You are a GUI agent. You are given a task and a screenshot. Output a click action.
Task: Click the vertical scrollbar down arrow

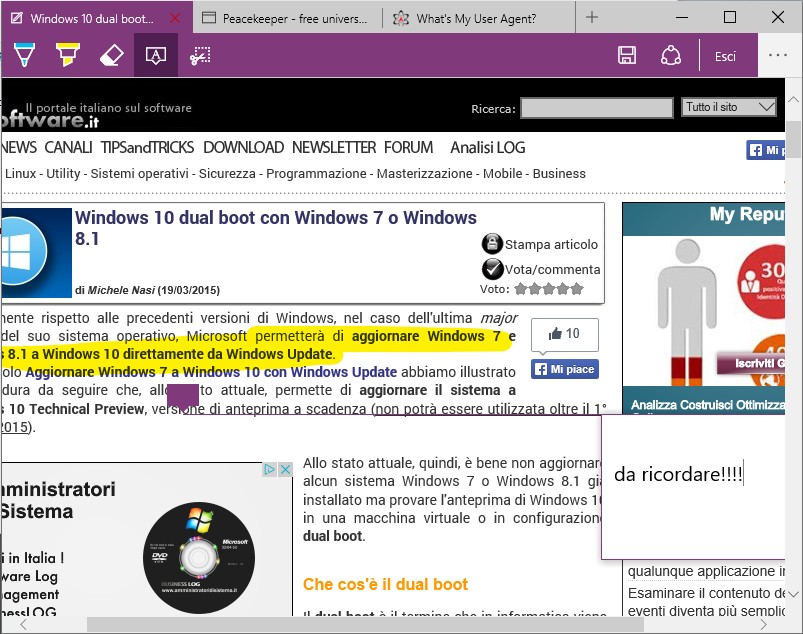tap(793, 594)
